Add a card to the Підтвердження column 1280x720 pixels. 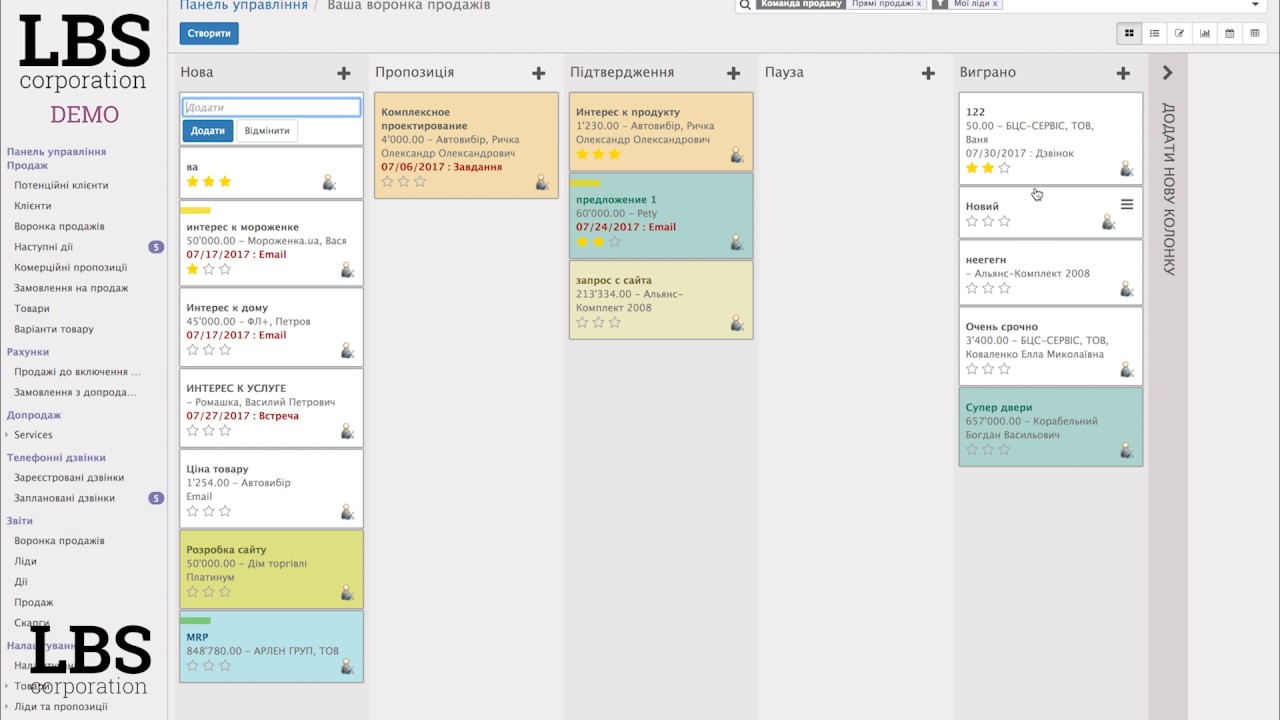click(x=734, y=73)
